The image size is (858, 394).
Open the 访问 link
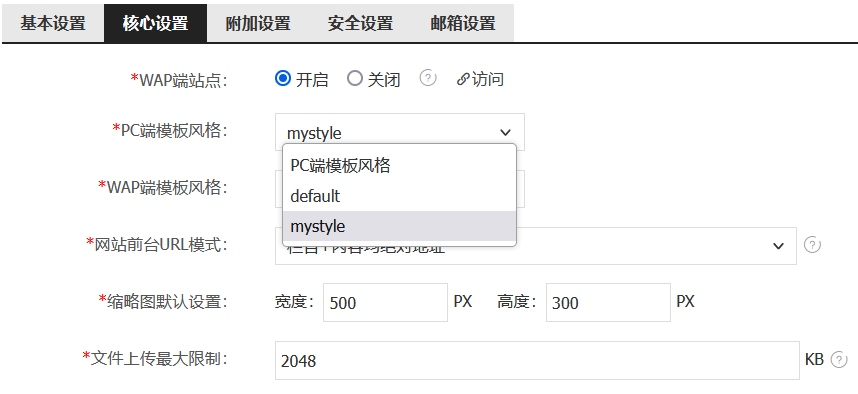480,79
